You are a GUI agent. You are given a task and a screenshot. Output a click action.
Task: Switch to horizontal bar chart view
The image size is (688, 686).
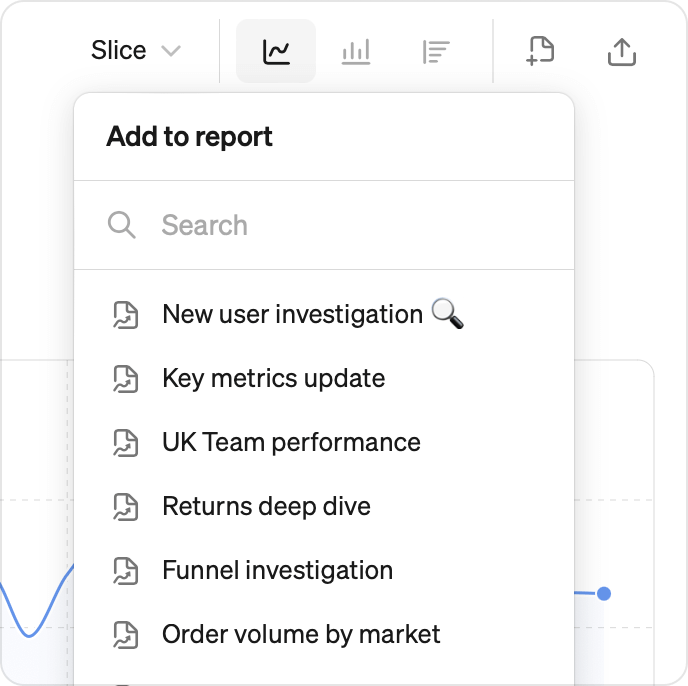[436, 51]
